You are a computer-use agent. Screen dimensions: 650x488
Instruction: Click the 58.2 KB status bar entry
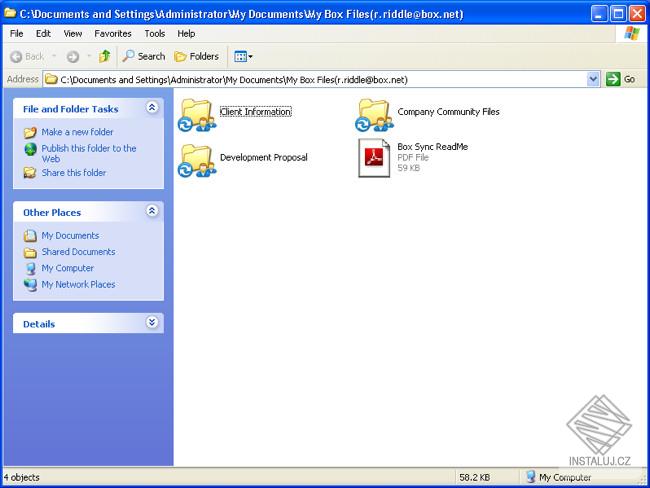coord(475,477)
